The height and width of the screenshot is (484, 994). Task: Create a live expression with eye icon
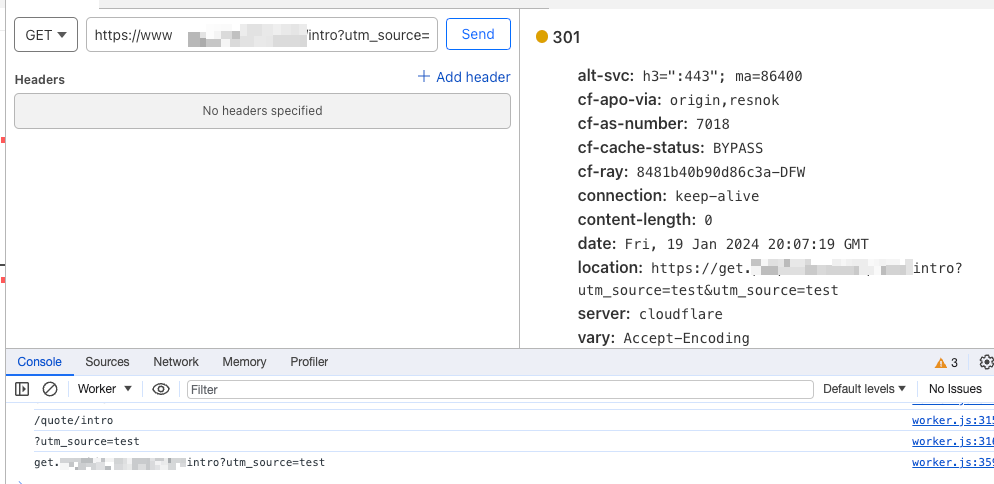pyautogui.click(x=161, y=389)
